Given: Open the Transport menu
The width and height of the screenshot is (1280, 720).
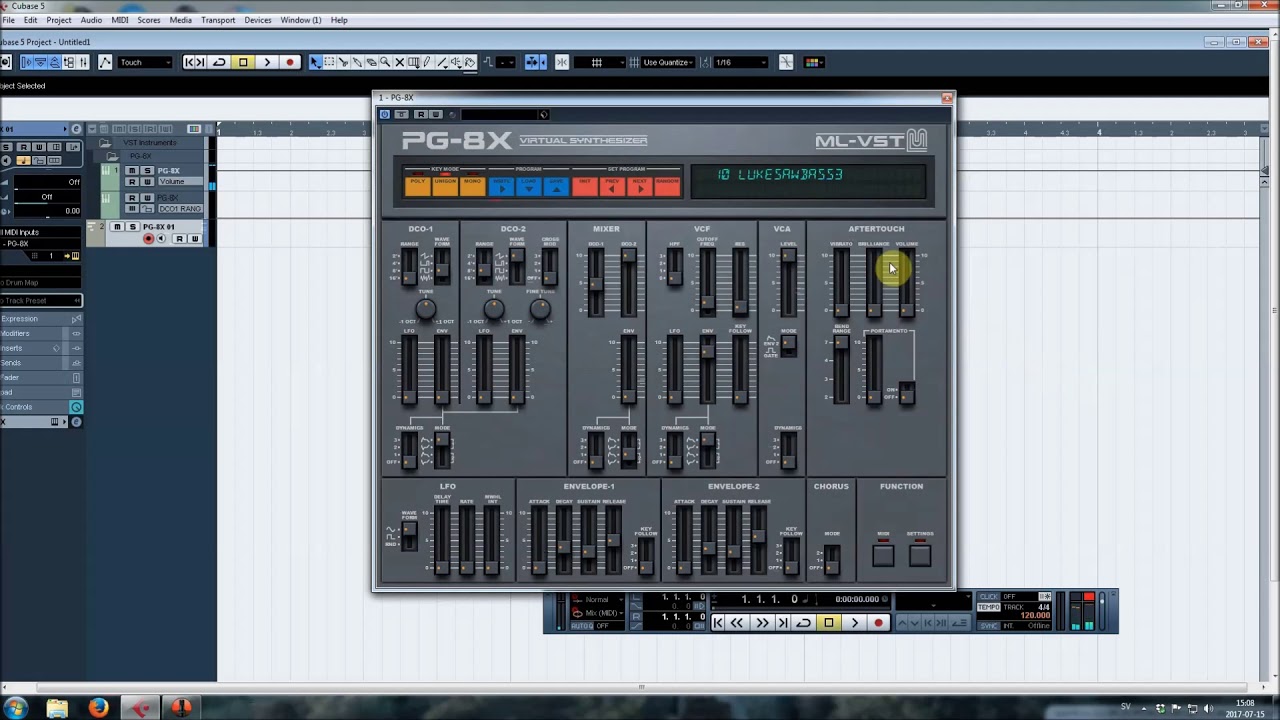Looking at the screenshot, I should [218, 20].
